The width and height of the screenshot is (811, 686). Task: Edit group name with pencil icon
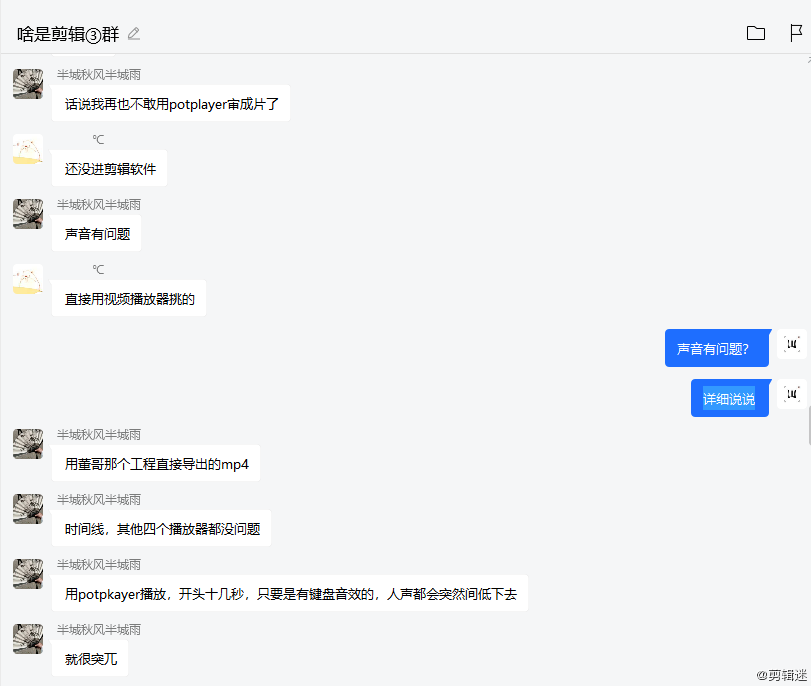click(134, 34)
